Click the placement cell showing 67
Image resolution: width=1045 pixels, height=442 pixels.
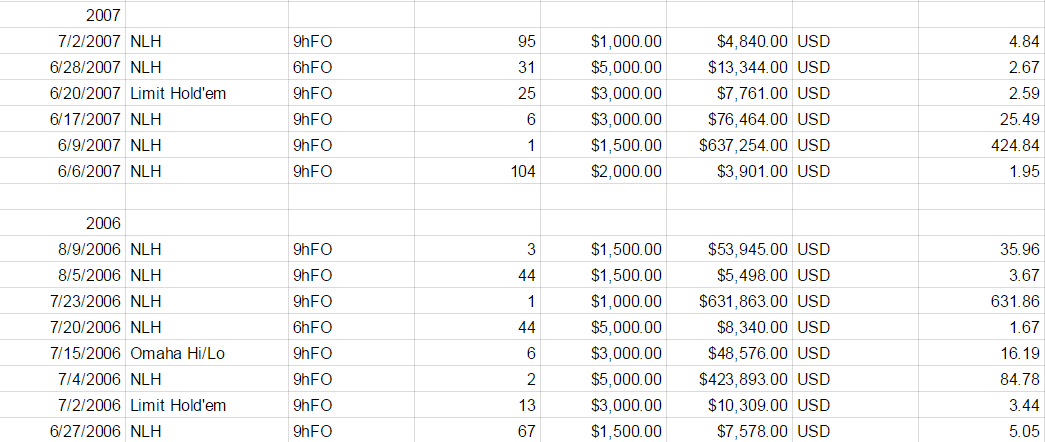coord(477,431)
